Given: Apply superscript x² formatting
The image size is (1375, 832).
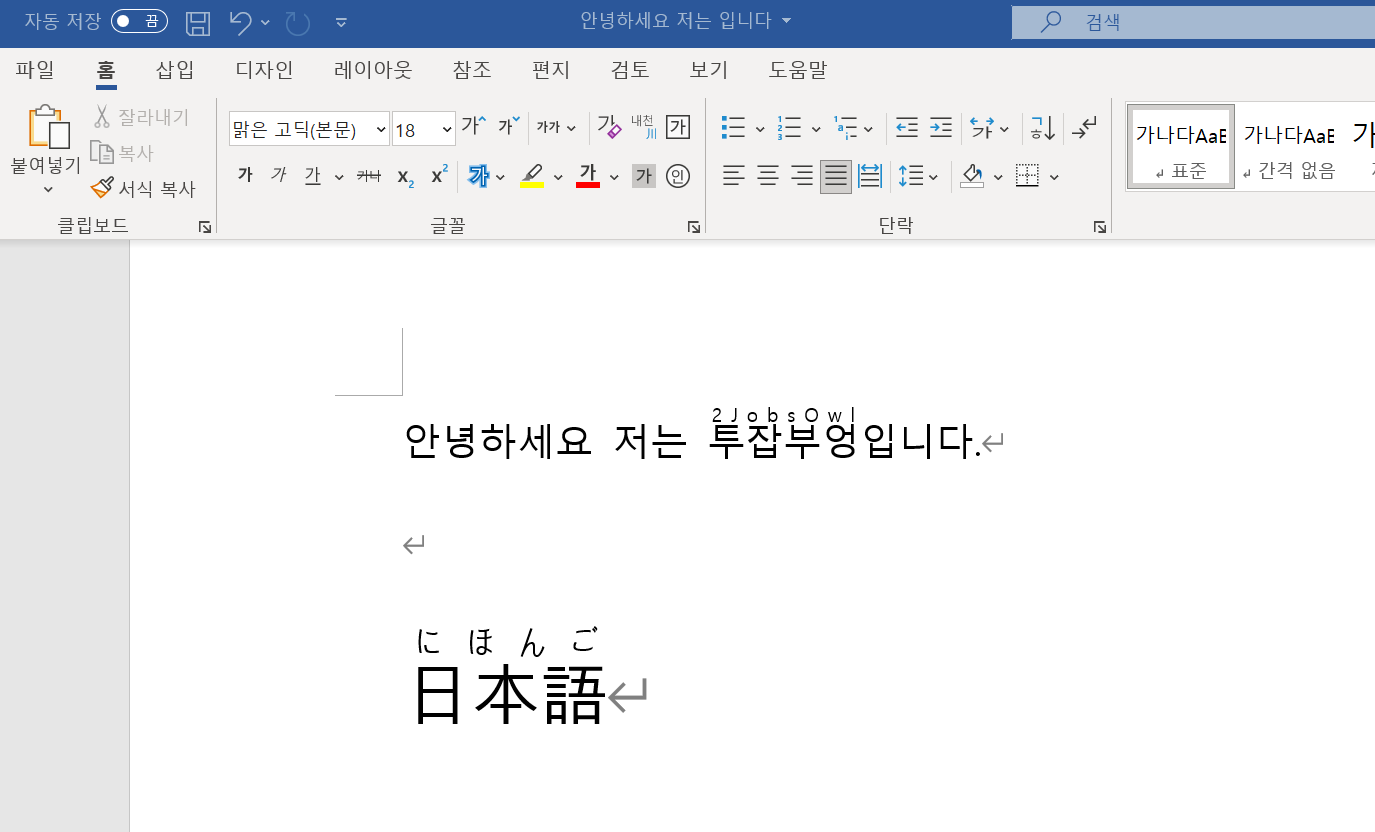Looking at the screenshot, I should click(x=439, y=176).
